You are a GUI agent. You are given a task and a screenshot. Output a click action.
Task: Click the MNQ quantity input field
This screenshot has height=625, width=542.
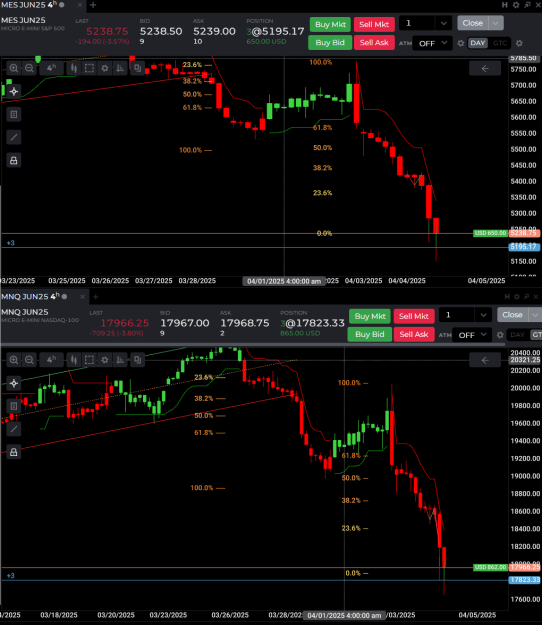click(457, 315)
